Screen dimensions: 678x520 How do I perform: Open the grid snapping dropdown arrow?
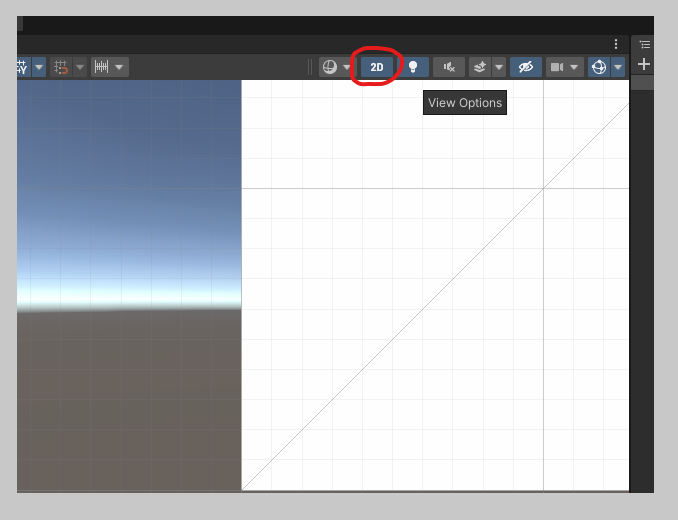click(80, 67)
